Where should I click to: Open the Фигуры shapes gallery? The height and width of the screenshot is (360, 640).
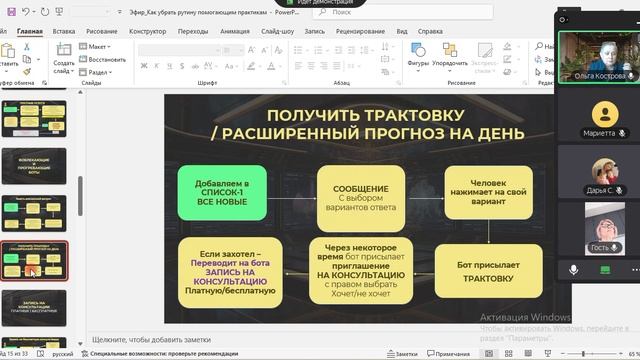pyautogui.click(x=418, y=57)
